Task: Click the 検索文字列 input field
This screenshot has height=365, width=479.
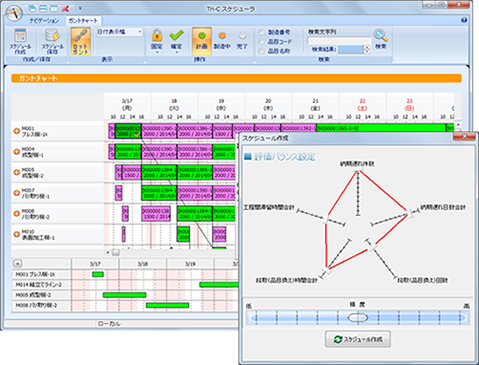Action: tap(339, 40)
